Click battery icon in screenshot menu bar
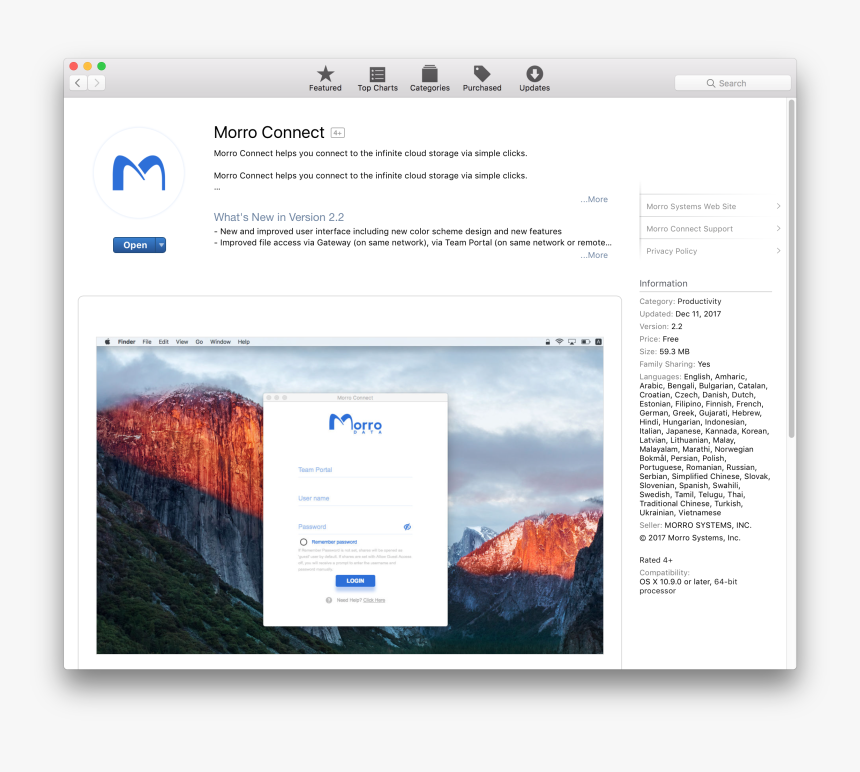 586,342
